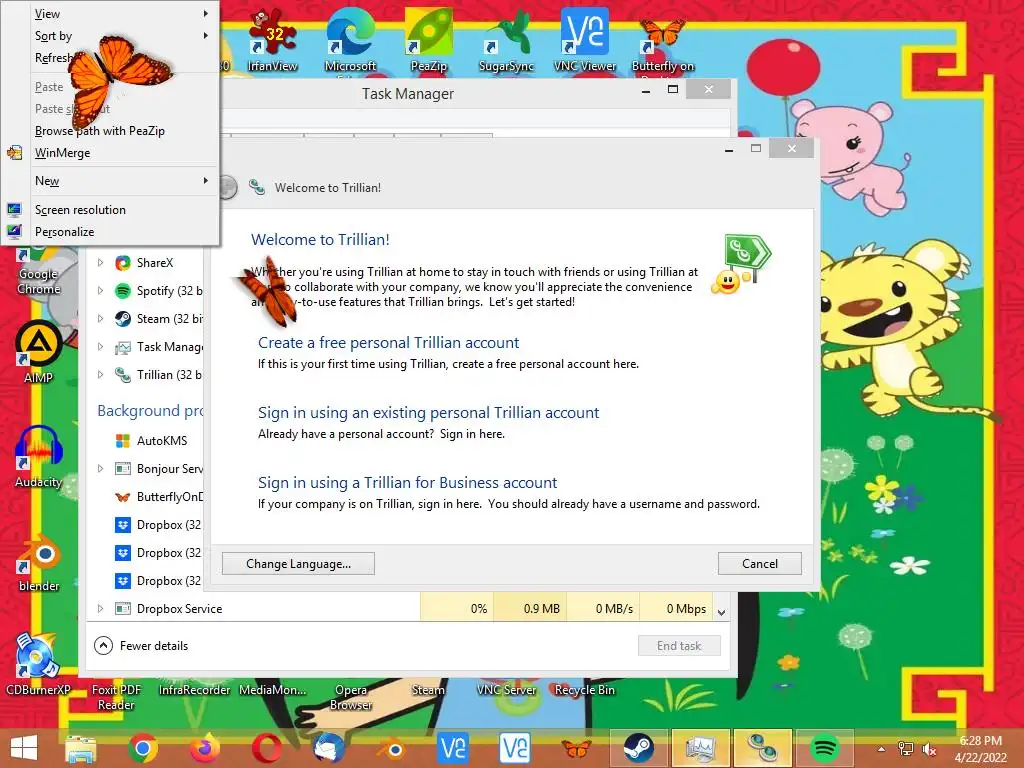Click the 0 MB/s disk cell
The width and height of the screenshot is (1024, 768).
pyautogui.click(x=603, y=609)
